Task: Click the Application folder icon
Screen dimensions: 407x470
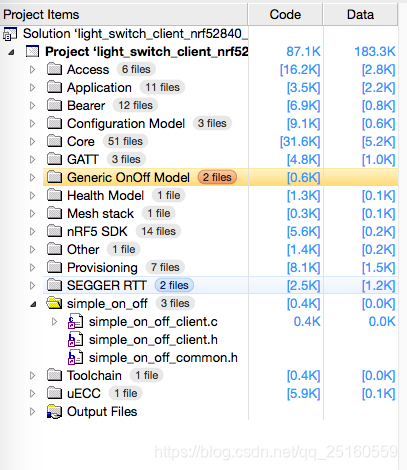Action: click(x=54, y=87)
